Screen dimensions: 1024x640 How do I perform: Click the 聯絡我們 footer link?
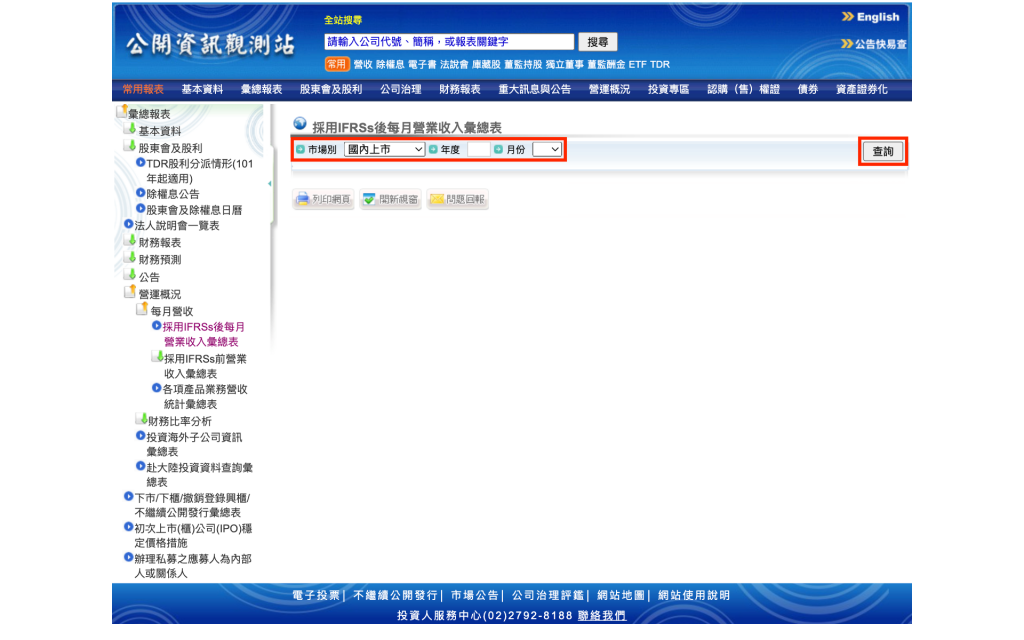pyautogui.click(x=601, y=616)
